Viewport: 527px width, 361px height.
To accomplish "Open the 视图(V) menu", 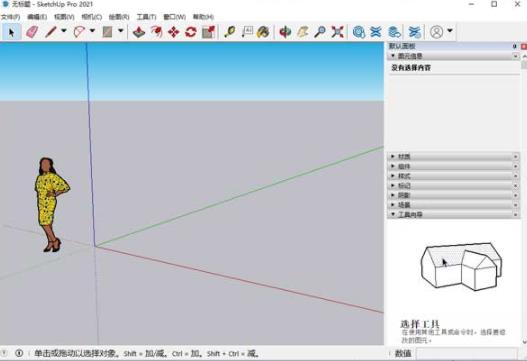I will click(64, 17).
